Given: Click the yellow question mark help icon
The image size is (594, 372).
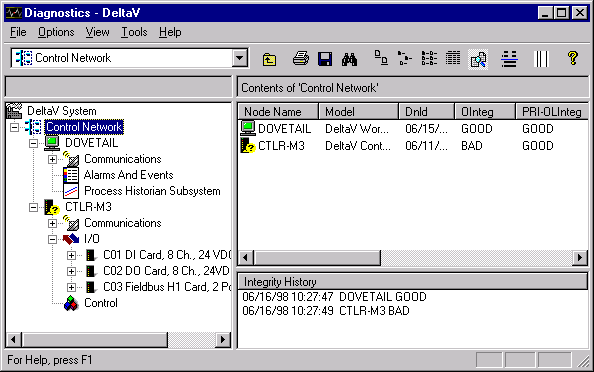Looking at the screenshot, I should 573,58.
